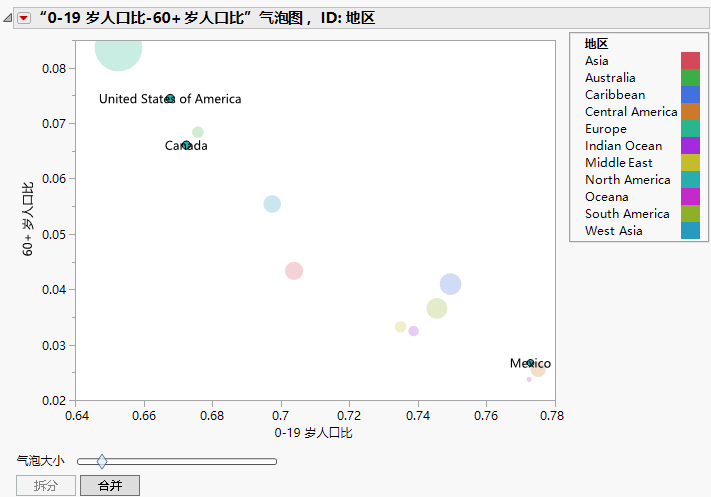The height and width of the screenshot is (497, 711).
Task: Select the Indian Ocean purple legend swatch
Action: [690, 146]
